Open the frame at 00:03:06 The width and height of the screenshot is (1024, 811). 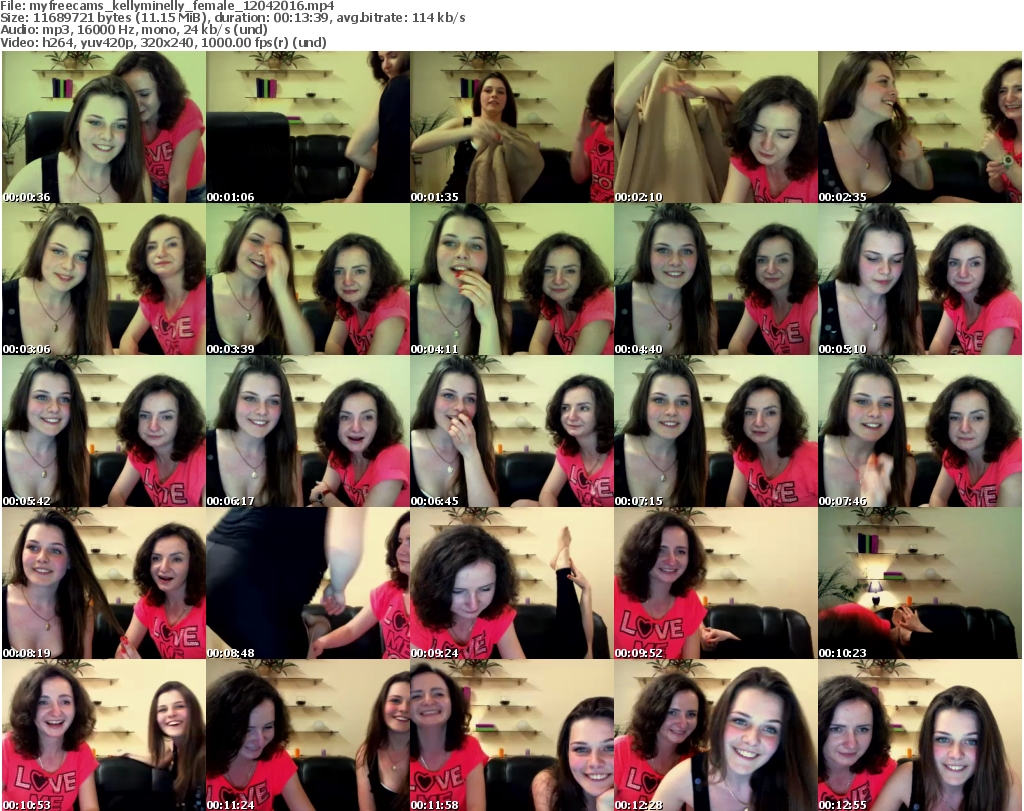point(104,279)
